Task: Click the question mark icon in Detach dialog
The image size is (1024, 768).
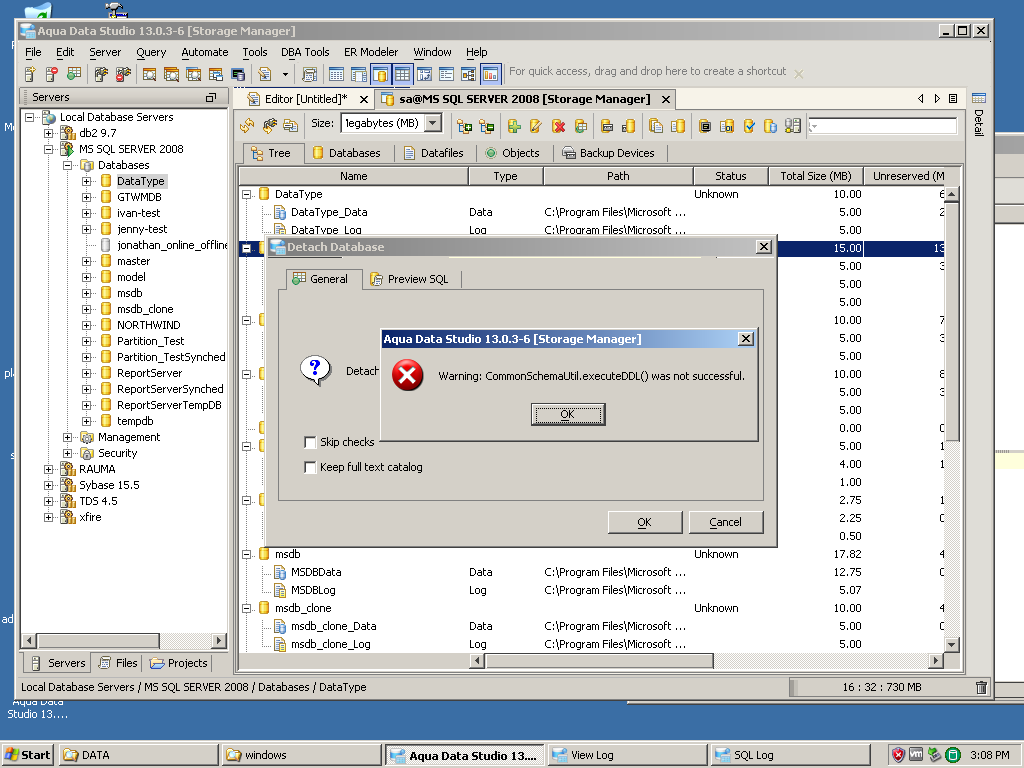Action: point(315,371)
